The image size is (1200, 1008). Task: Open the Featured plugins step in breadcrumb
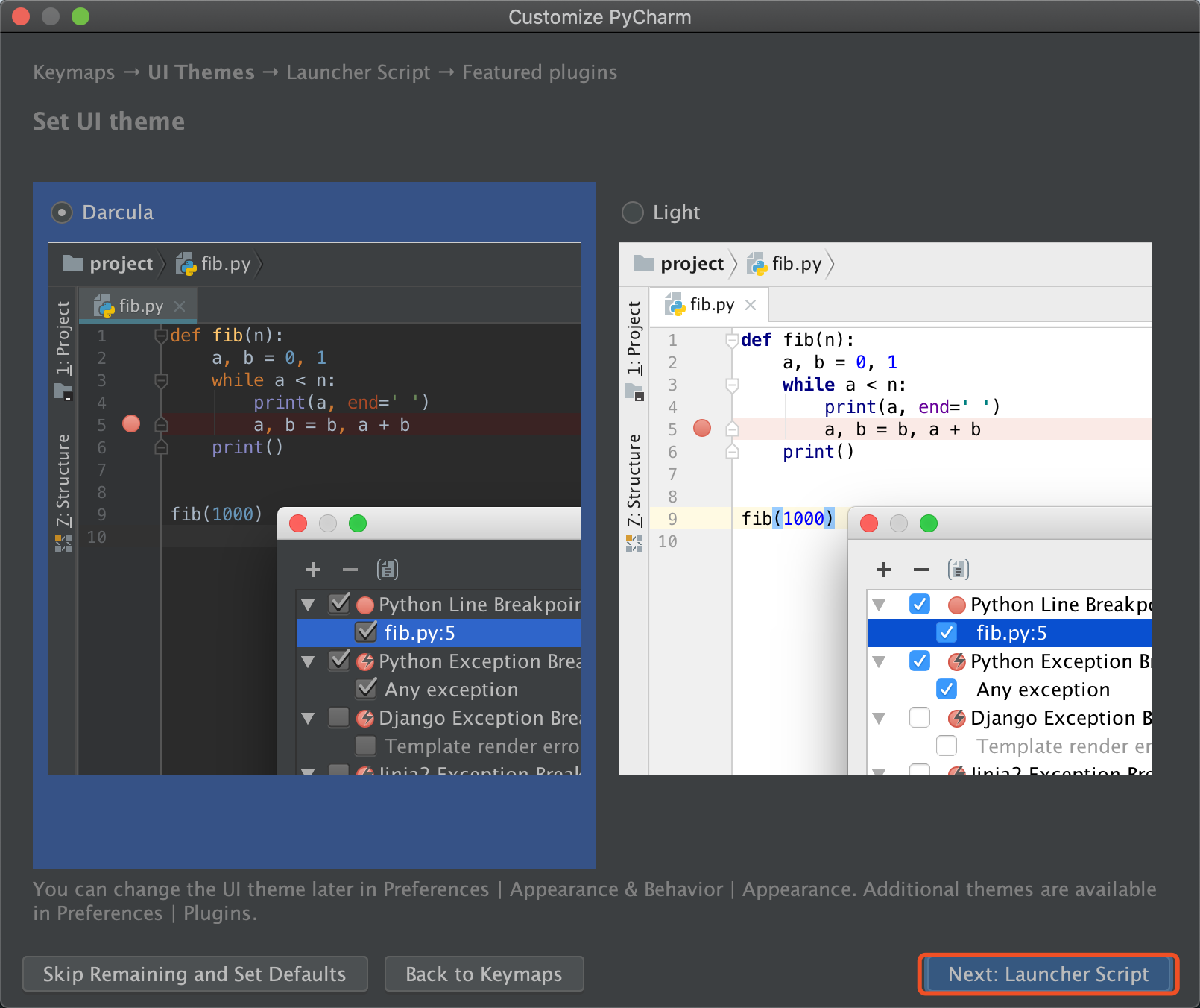pos(540,72)
